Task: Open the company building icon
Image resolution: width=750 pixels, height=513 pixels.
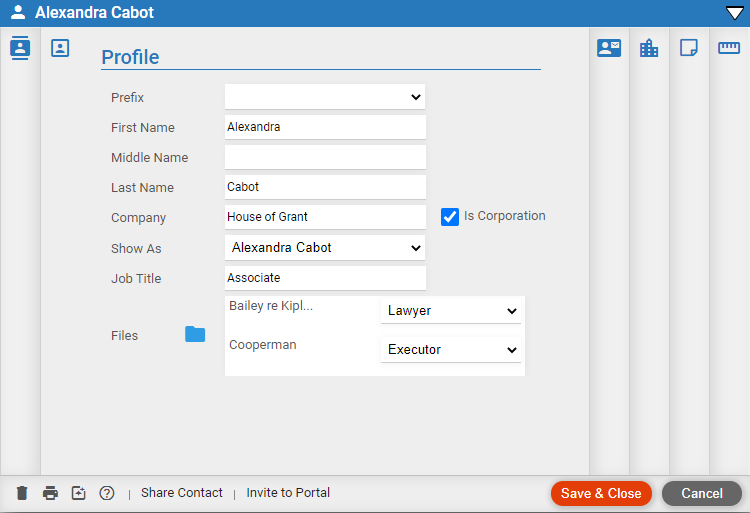Action: tap(649, 48)
